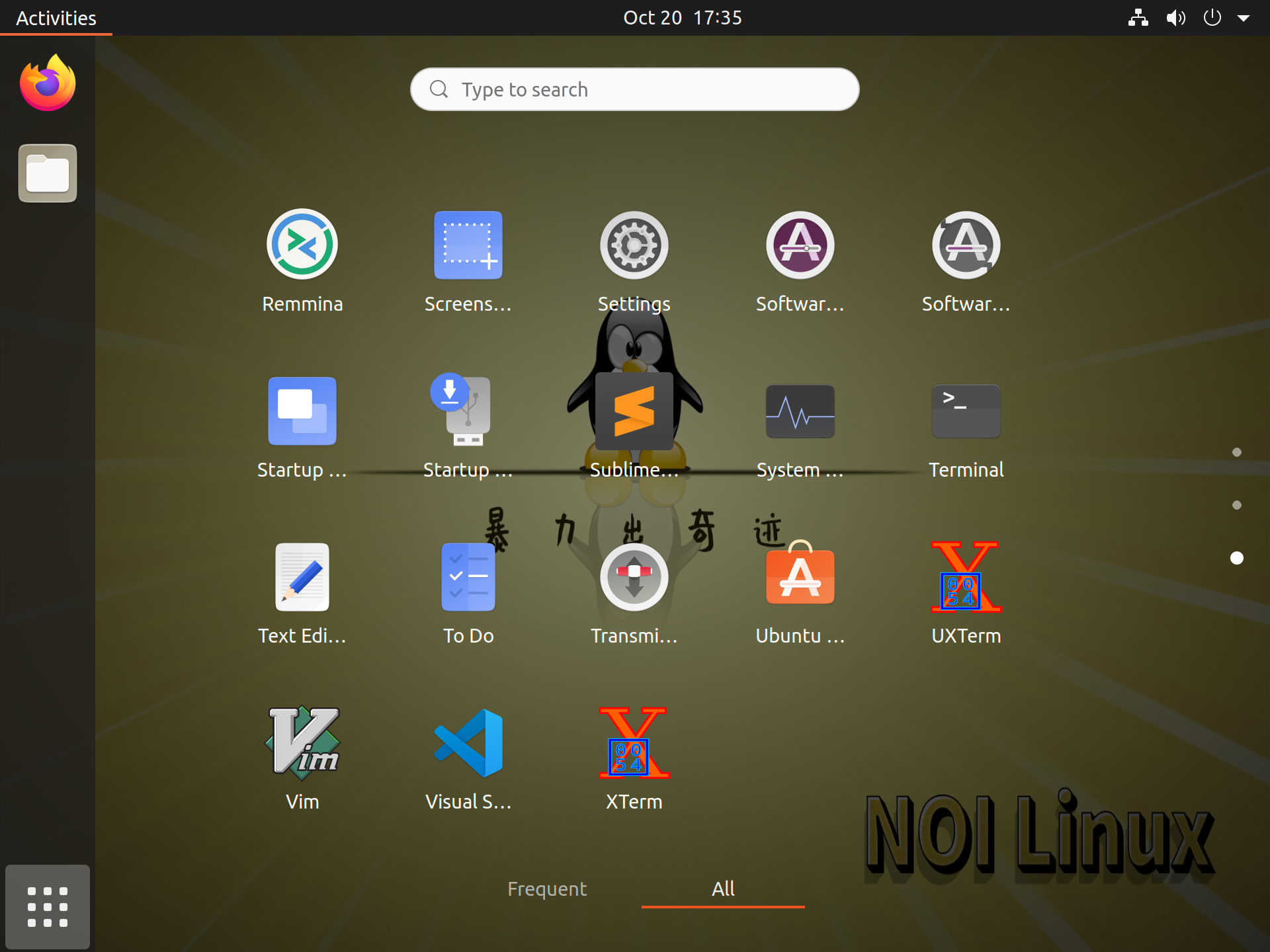Screen dimensions: 1270x952
Task: Click the Activities button
Action: tap(56, 18)
